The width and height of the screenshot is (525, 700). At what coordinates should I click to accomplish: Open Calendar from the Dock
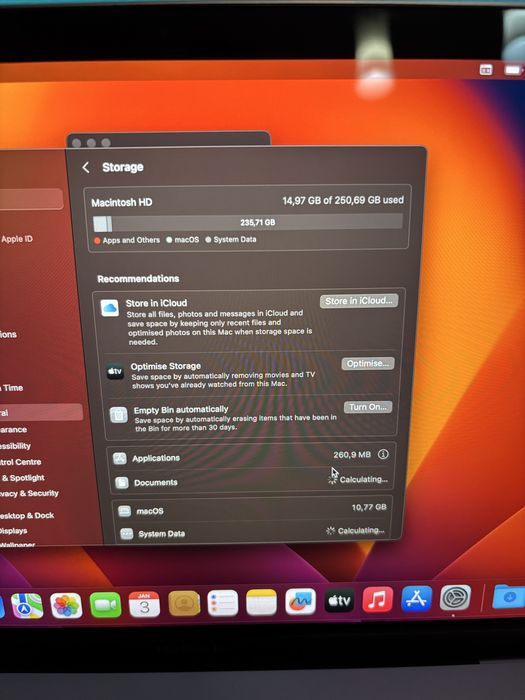pos(144,604)
